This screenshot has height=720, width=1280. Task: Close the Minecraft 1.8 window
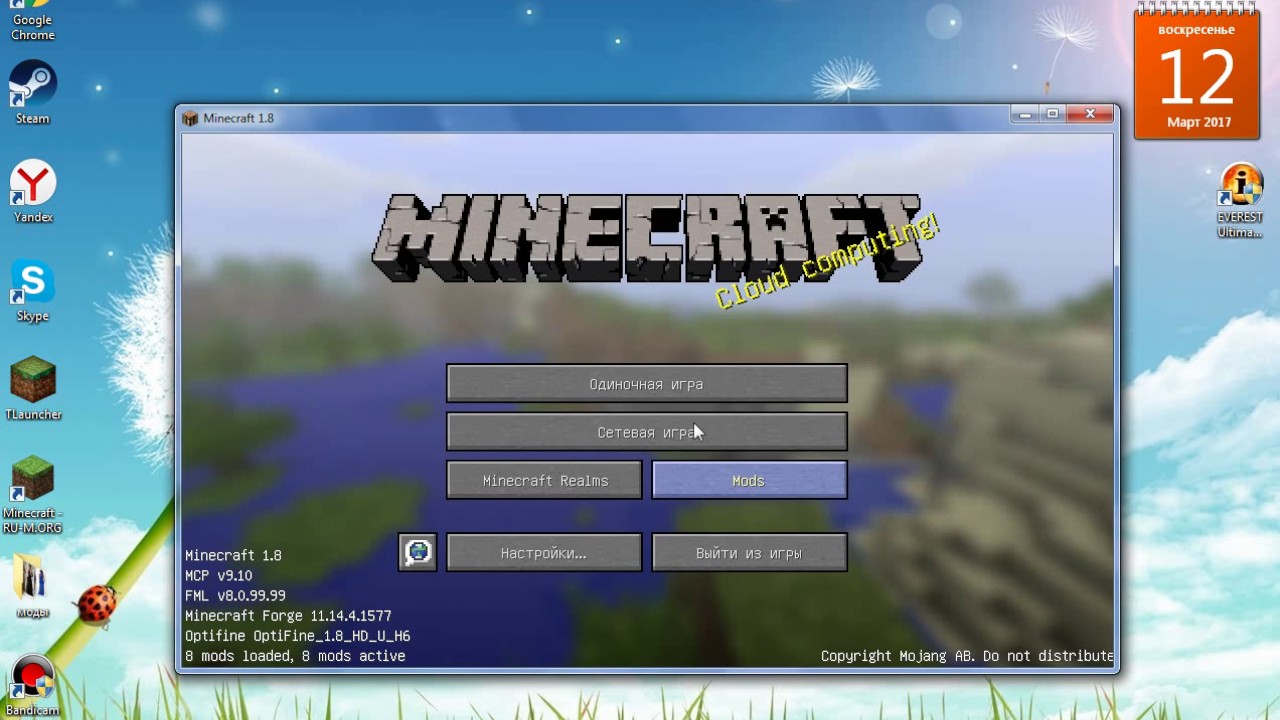click(1090, 115)
